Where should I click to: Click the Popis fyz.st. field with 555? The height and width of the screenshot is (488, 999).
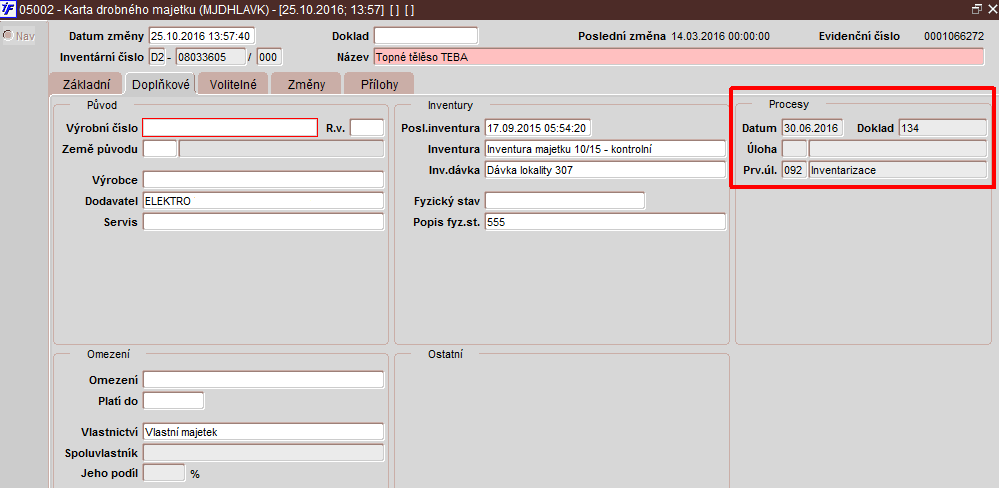[605, 222]
